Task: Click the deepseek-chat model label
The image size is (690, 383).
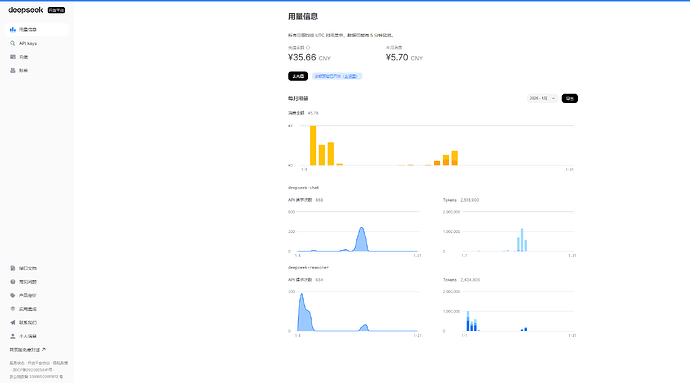Action: click(303, 188)
